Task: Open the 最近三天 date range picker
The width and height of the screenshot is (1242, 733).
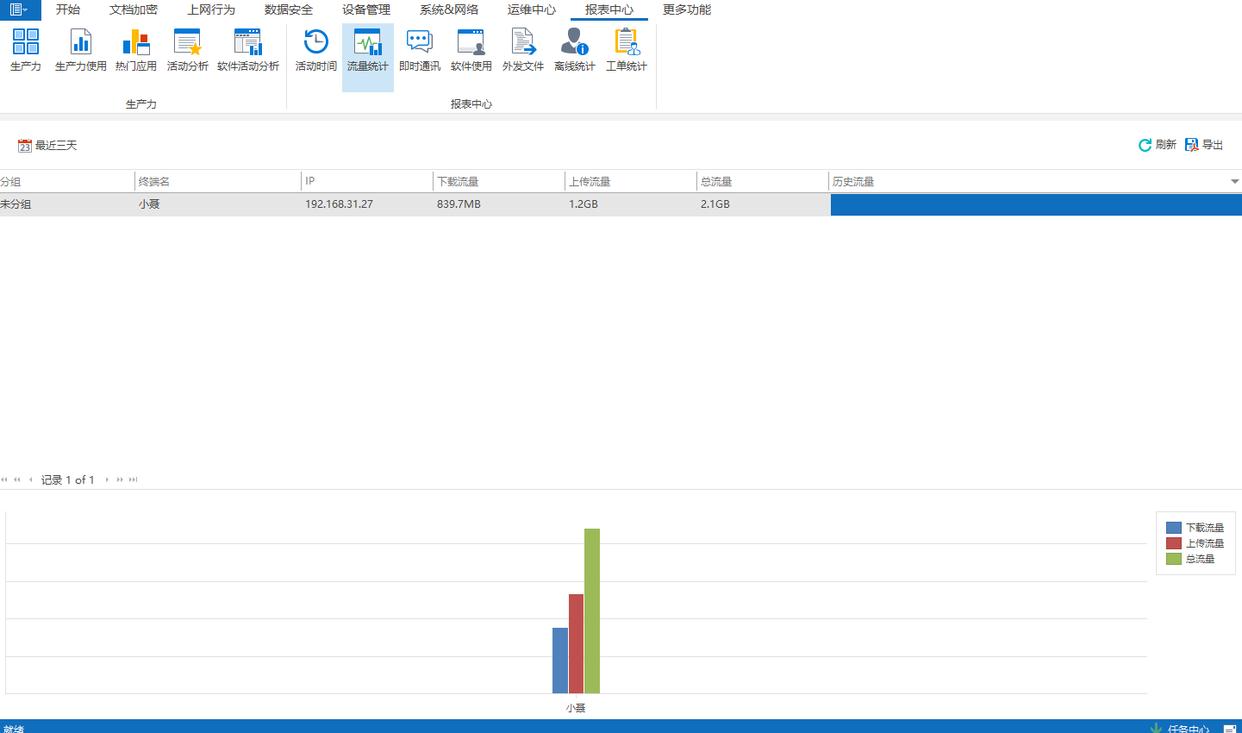Action: click(48, 145)
